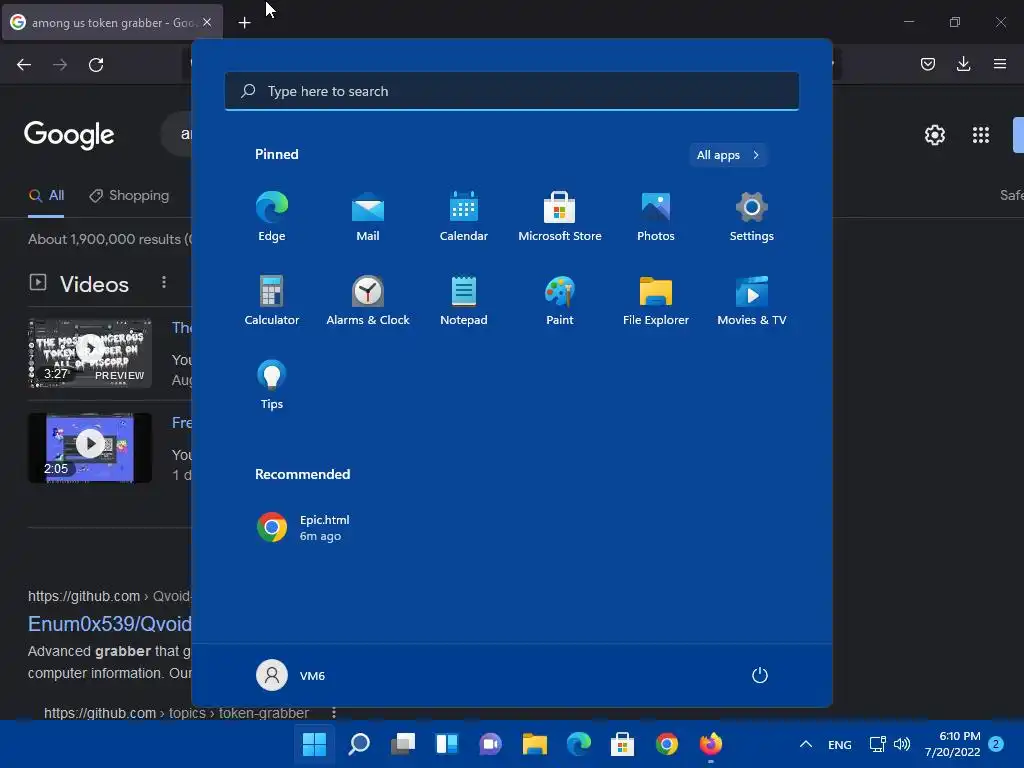This screenshot has width=1024, height=768.
Task: Open File Explorer from pinned apps
Action: 656,300
